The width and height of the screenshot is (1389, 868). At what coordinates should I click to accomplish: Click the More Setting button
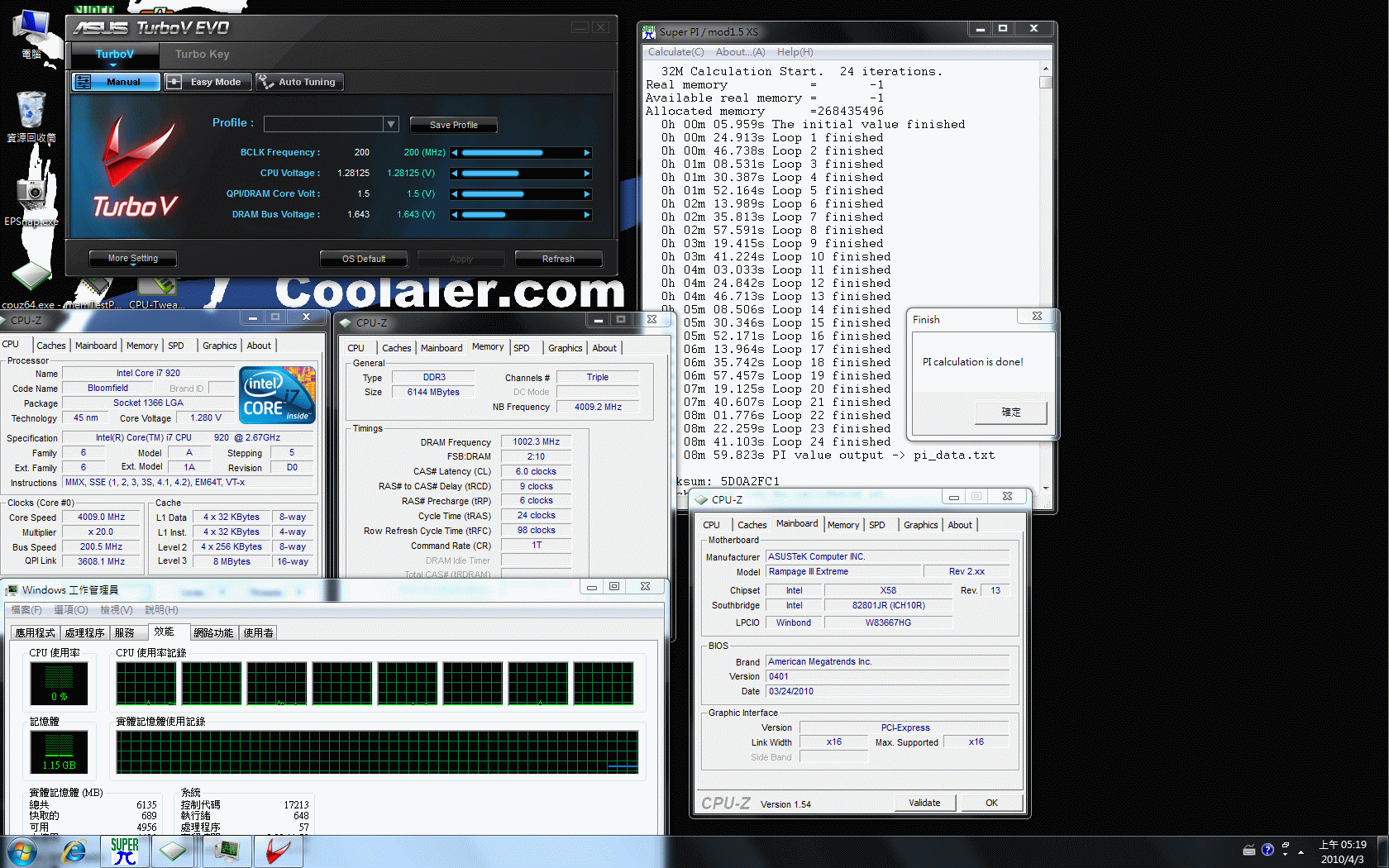tap(133, 259)
